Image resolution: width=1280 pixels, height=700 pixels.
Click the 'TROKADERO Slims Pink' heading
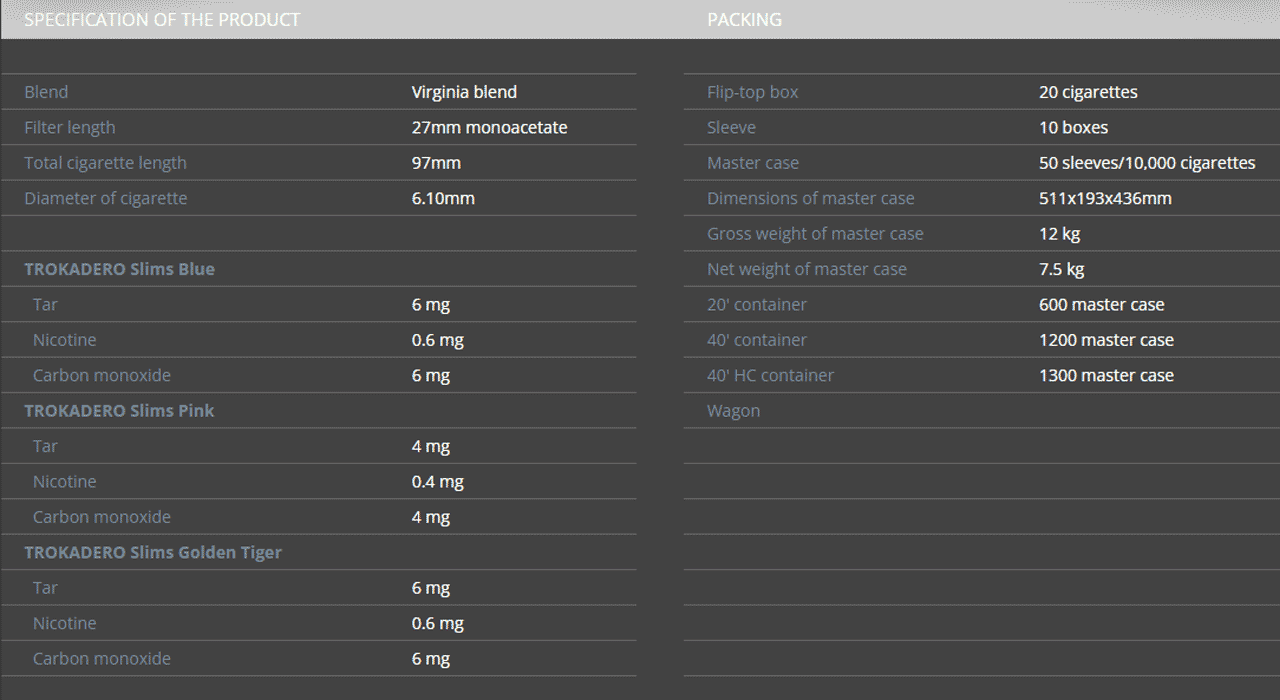119,411
